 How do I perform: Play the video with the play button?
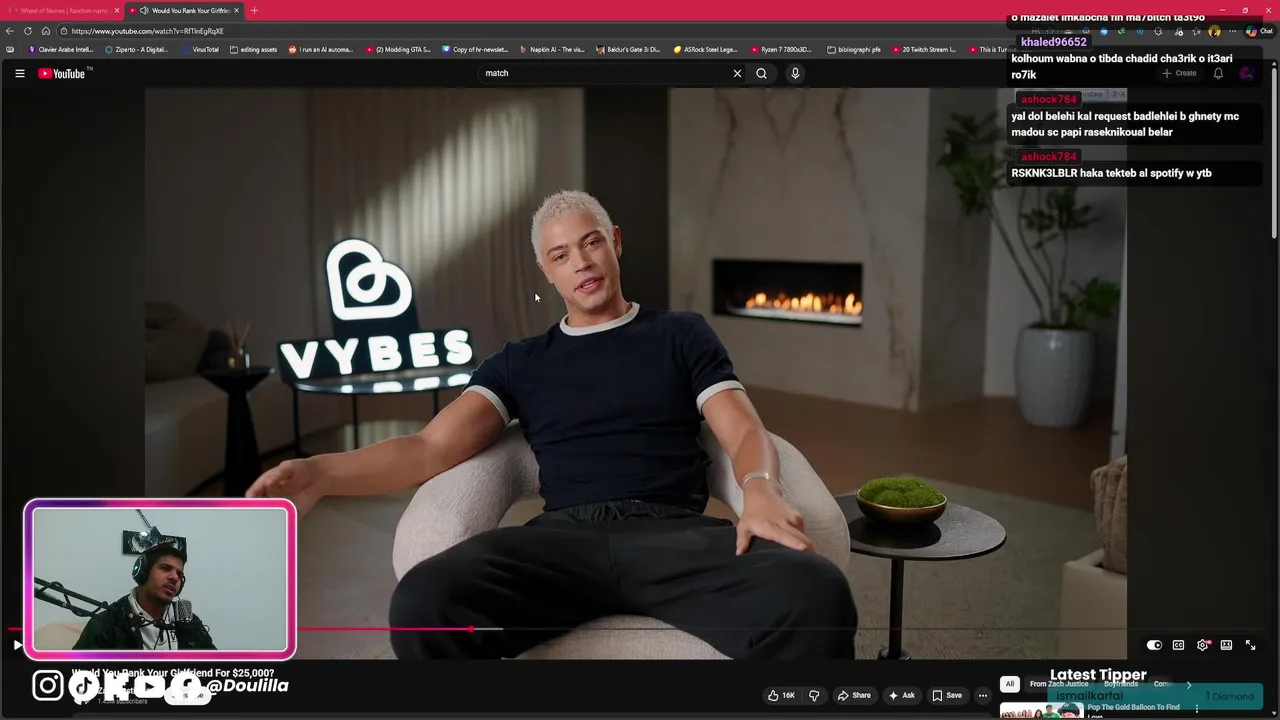[17, 645]
